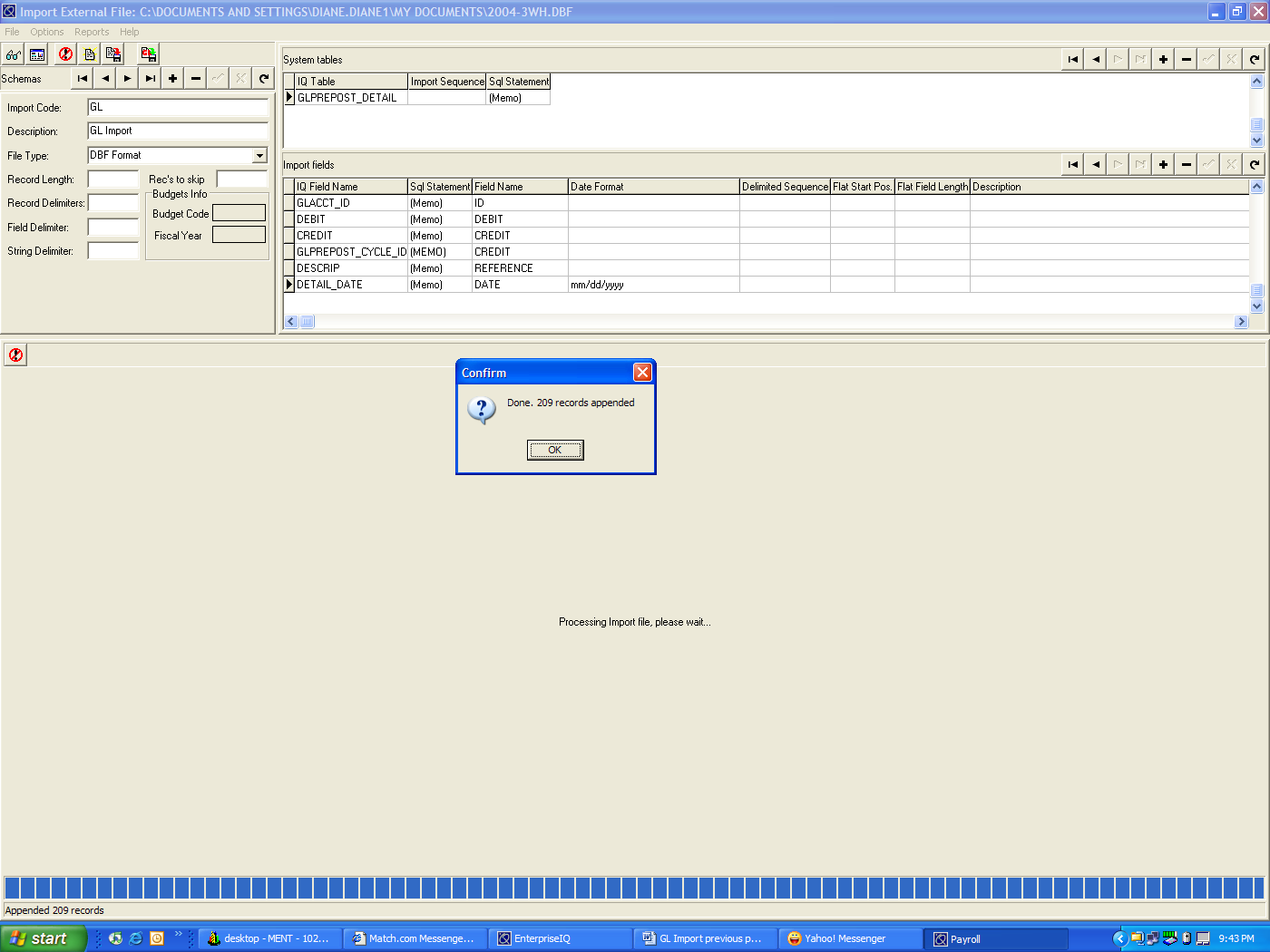Open the Reports menu
The height and width of the screenshot is (952, 1270).
(x=92, y=32)
